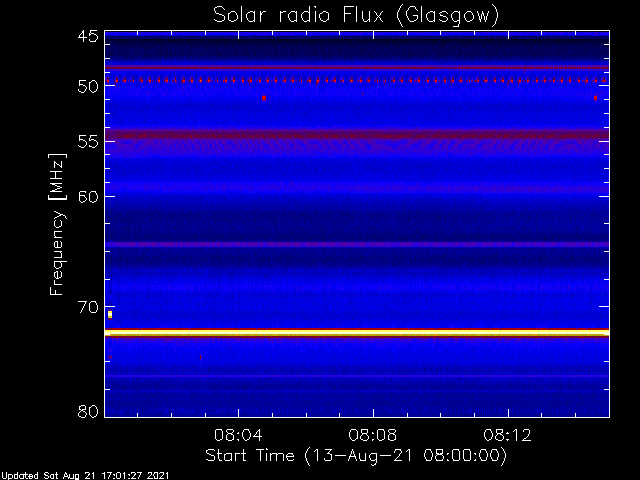Click the 55 MHz frequency label

(88, 142)
